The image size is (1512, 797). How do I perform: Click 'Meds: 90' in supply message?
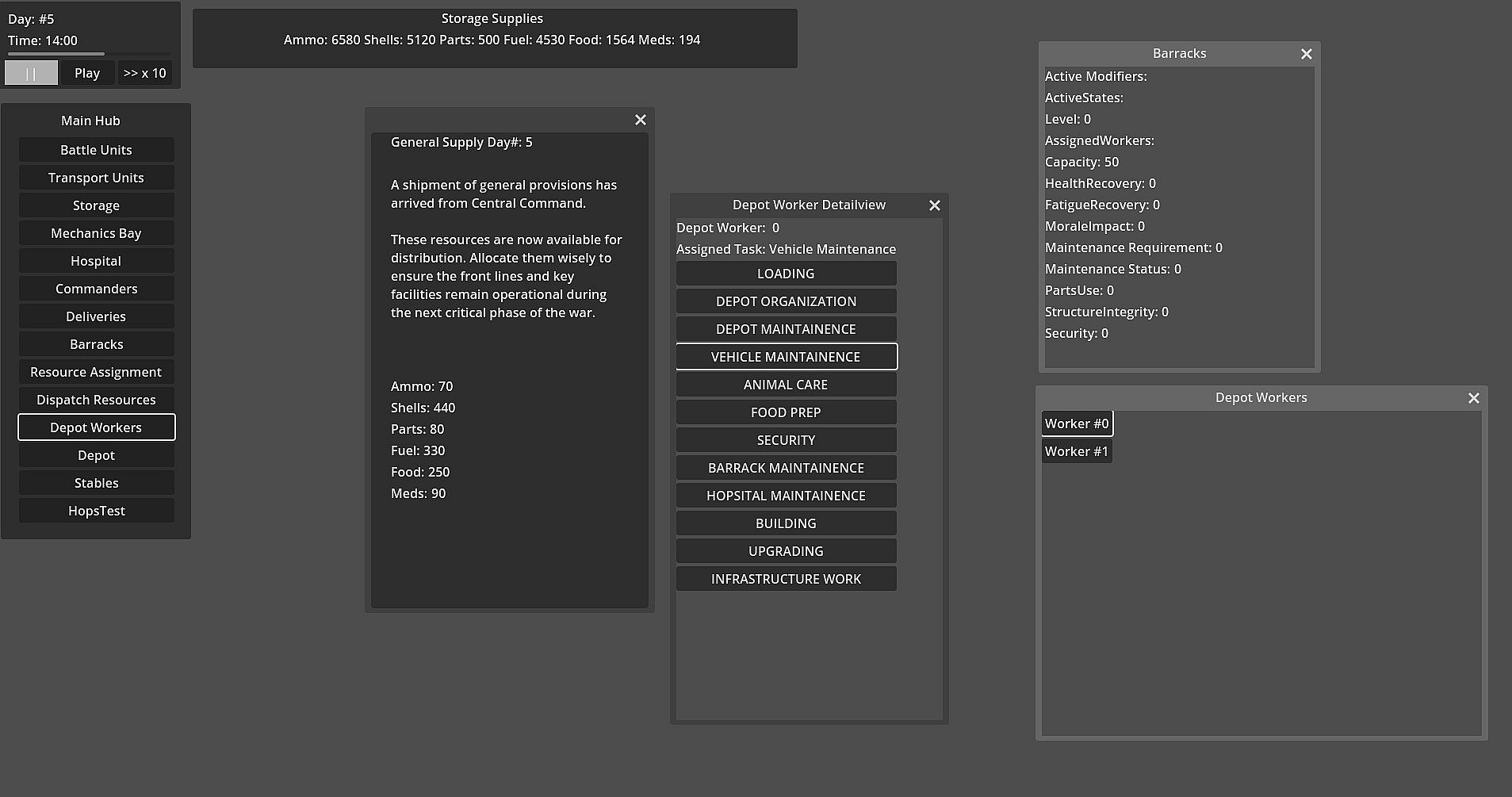[x=418, y=493]
